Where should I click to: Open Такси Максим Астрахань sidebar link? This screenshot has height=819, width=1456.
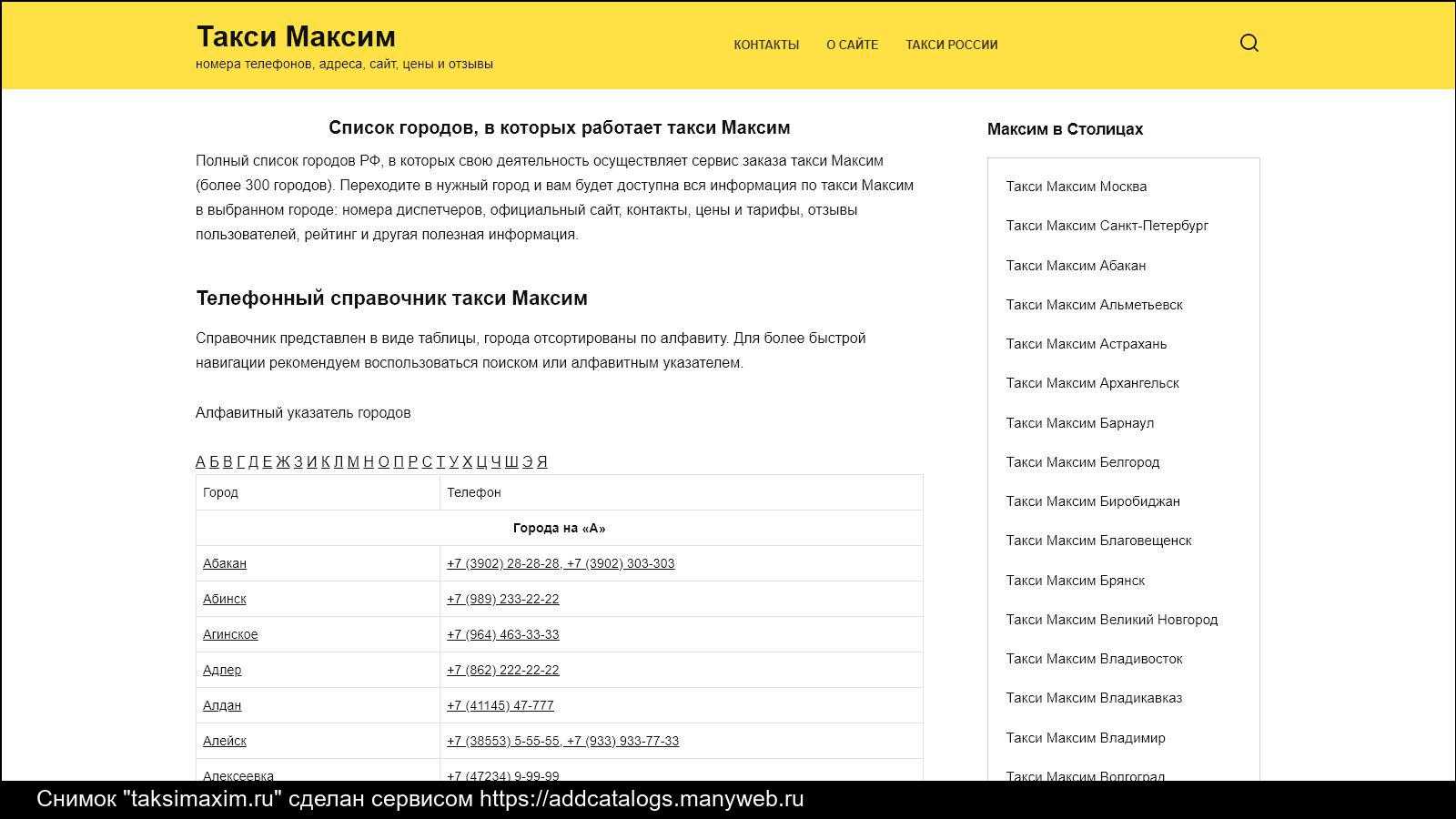1087,344
